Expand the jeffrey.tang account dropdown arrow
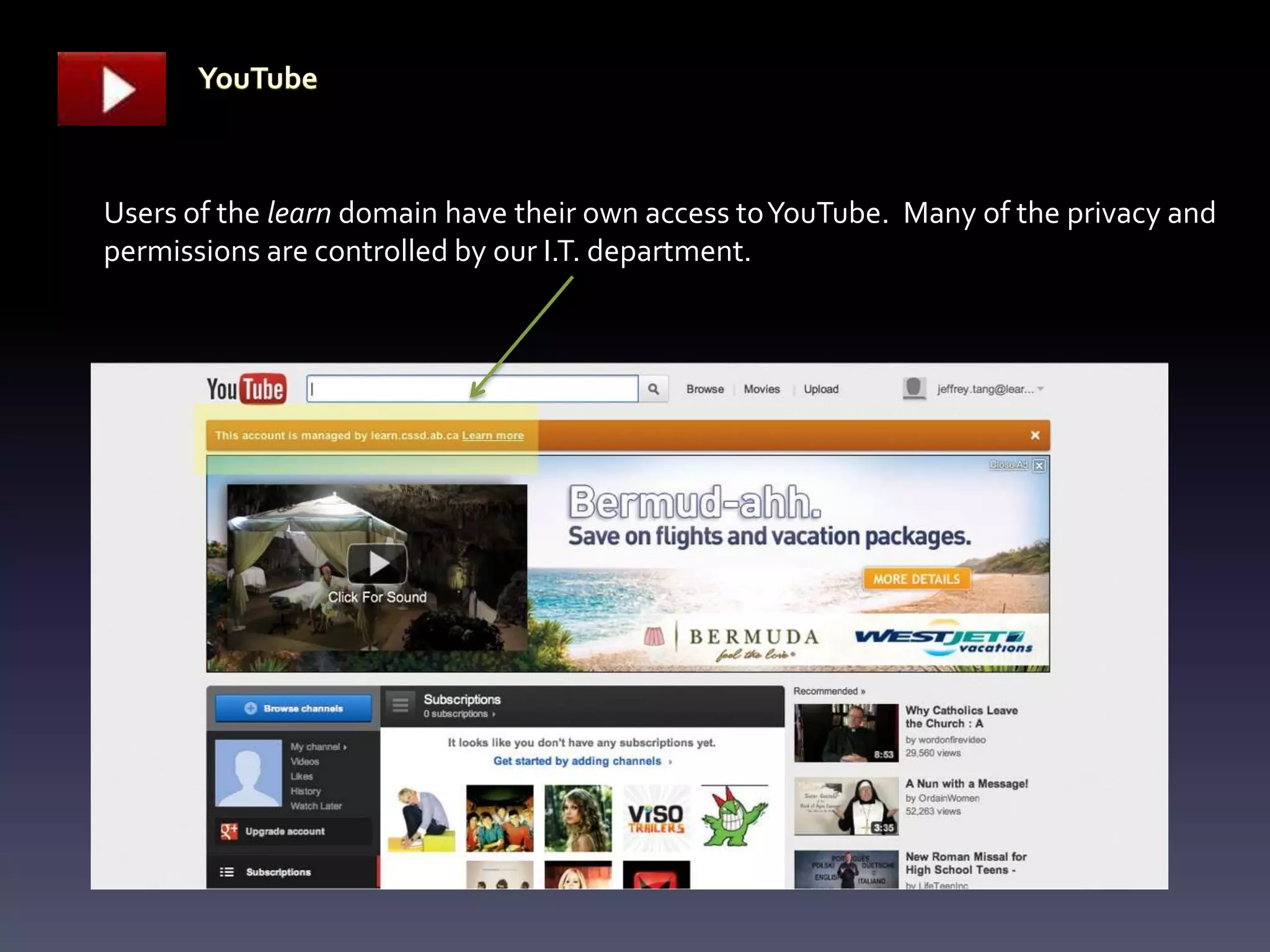This screenshot has height=952, width=1270. click(x=1041, y=389)
